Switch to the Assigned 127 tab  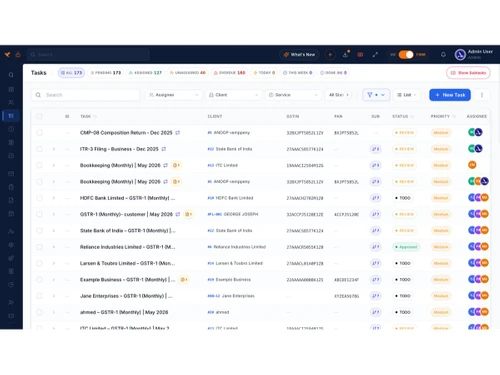145,73
